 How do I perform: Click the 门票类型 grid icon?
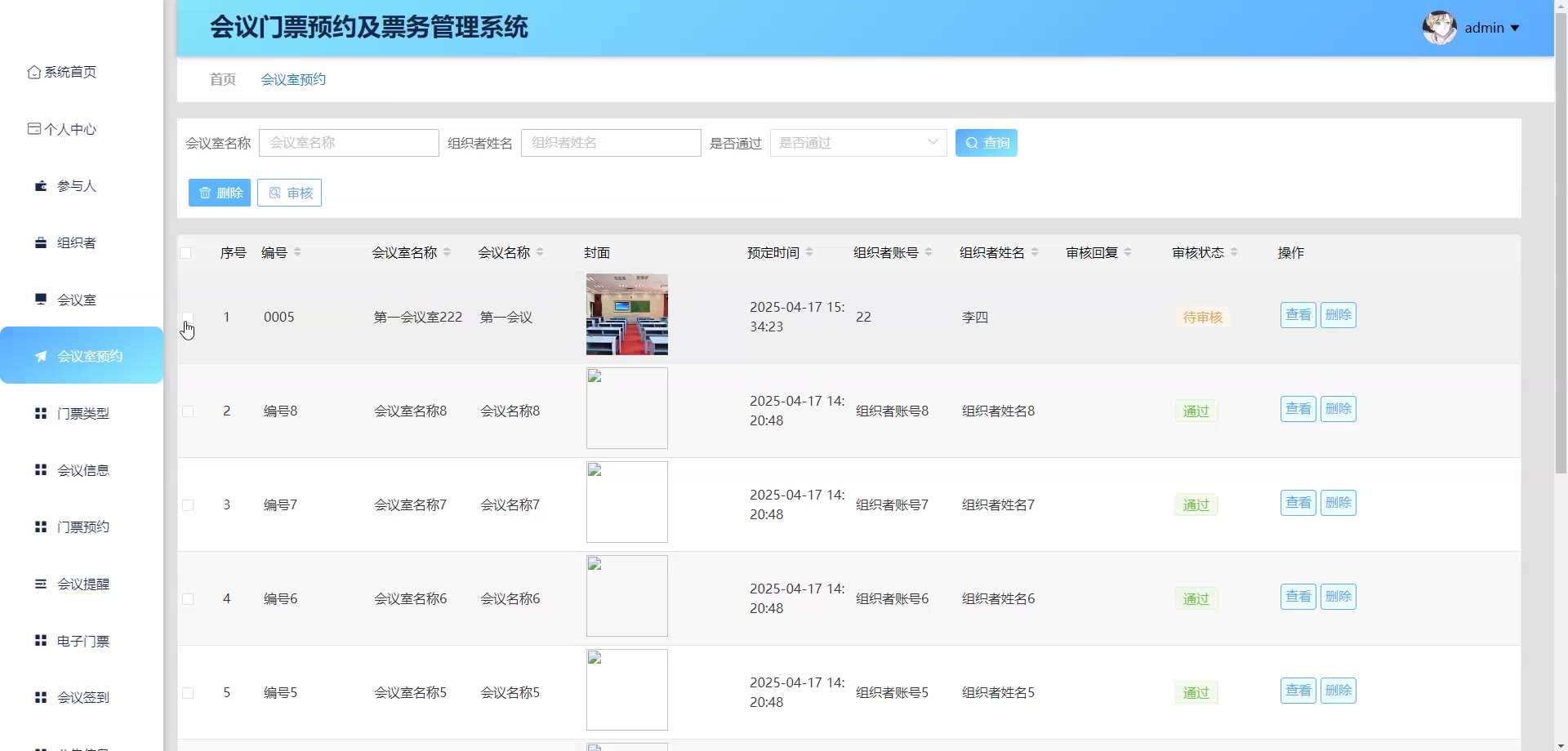[x=41, y=413]
